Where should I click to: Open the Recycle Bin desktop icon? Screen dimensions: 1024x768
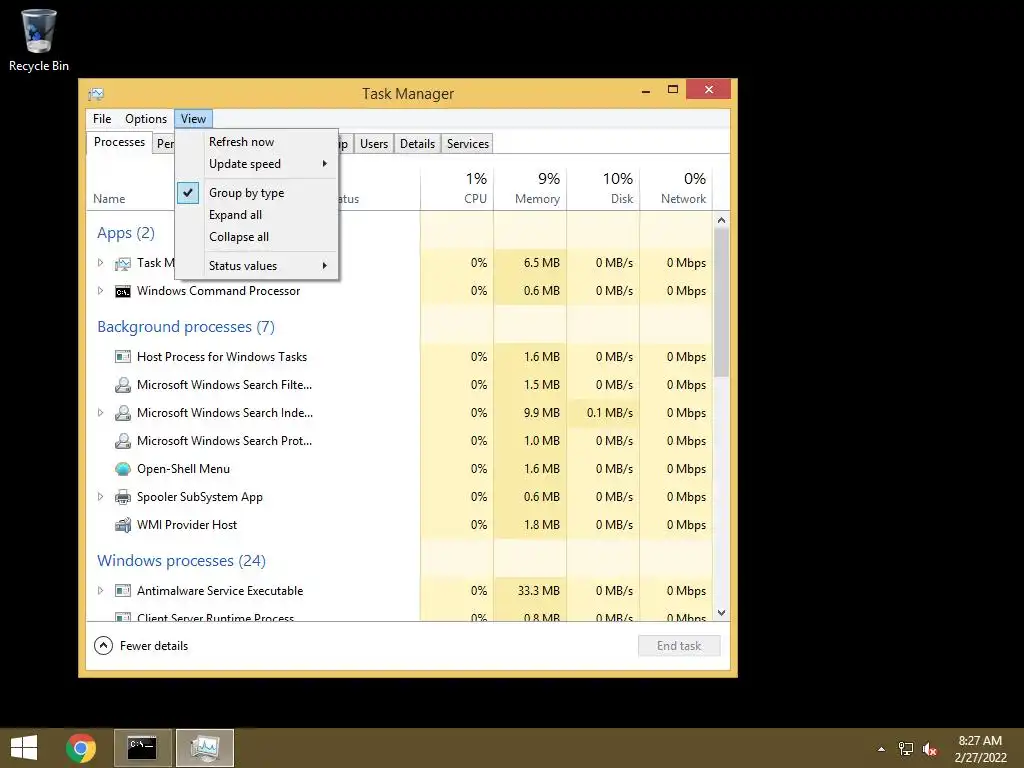(x=39, y=40)
